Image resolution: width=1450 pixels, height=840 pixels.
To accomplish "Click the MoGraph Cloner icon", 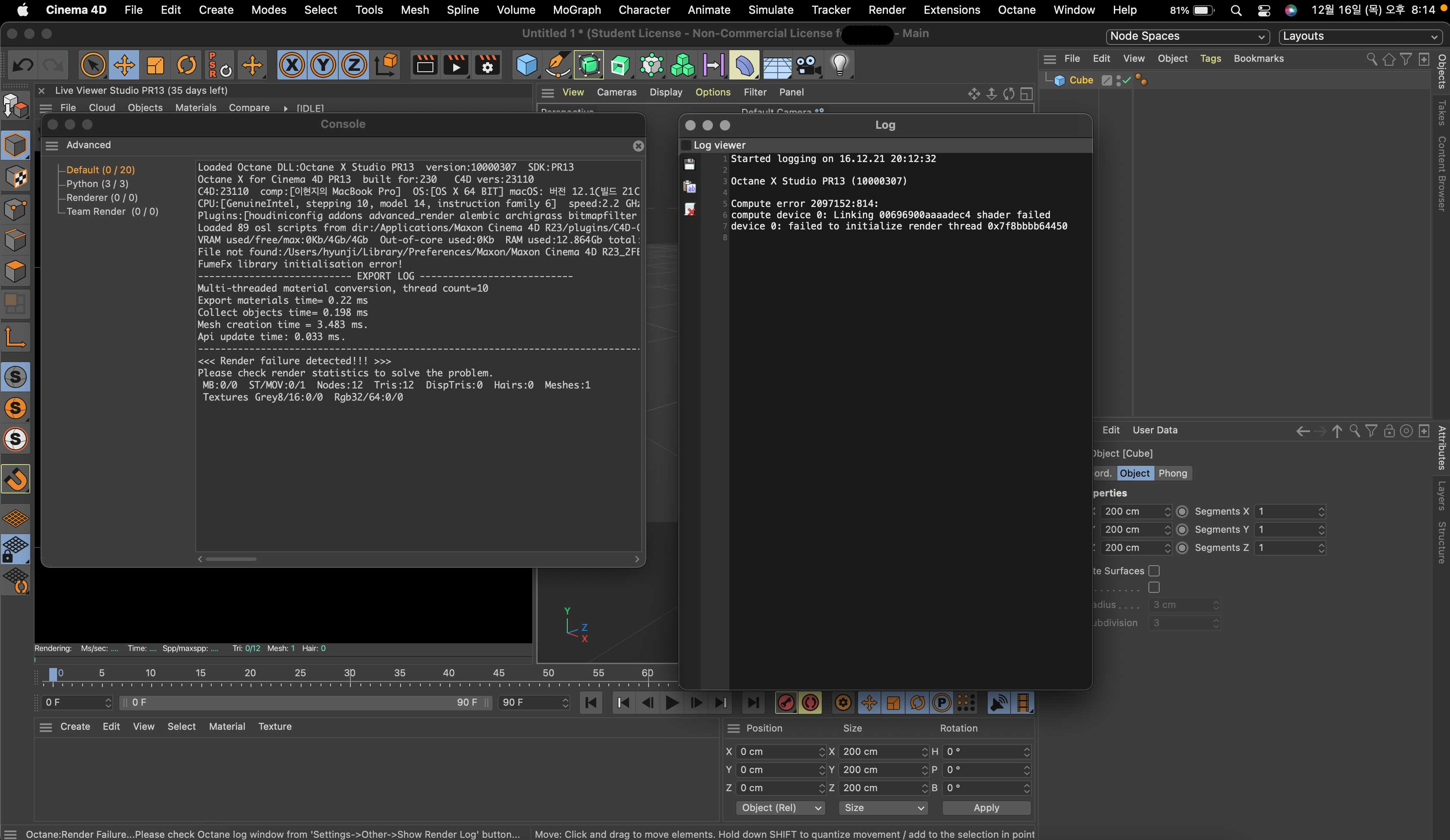I will [682, 64].
